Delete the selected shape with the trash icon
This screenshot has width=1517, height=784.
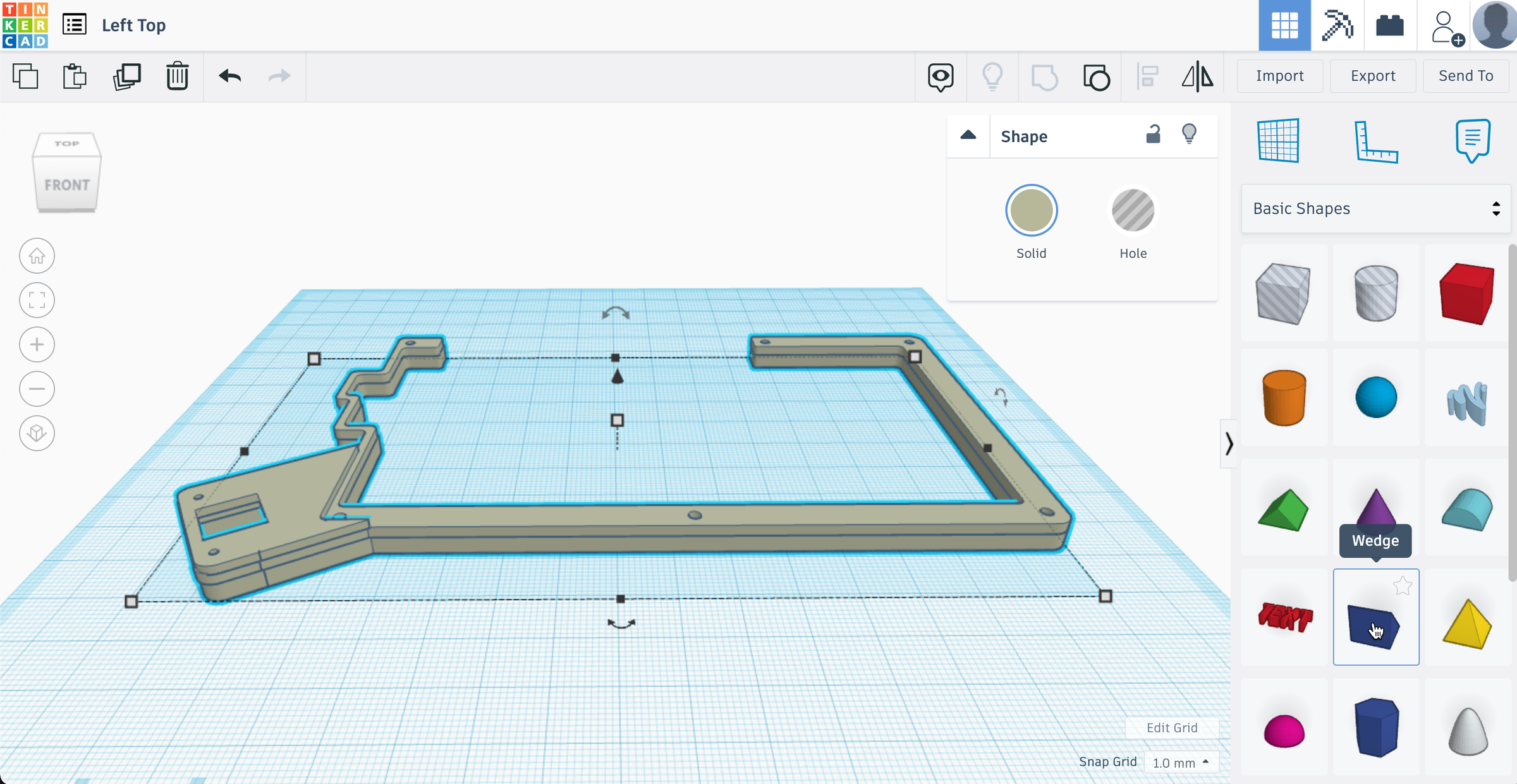click(178, 76)
